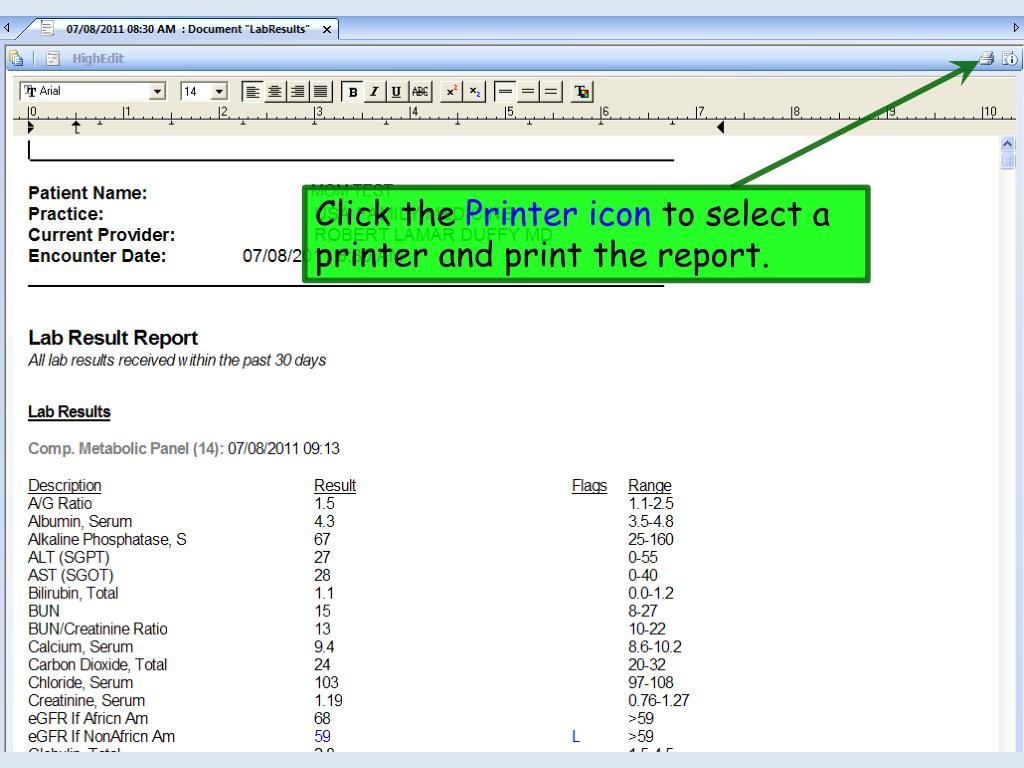
Task: Click the right margin marker on ruler
Action: 720,127
